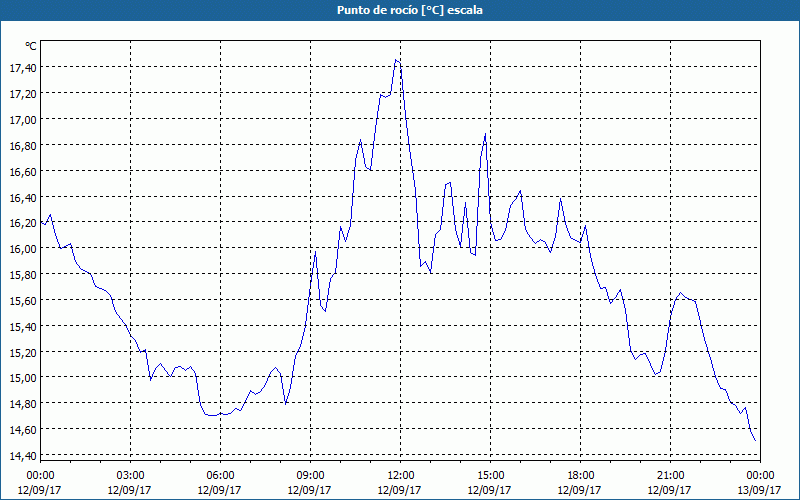
Task: Click the dew point peak near 12:00
Action: [396, 60]
